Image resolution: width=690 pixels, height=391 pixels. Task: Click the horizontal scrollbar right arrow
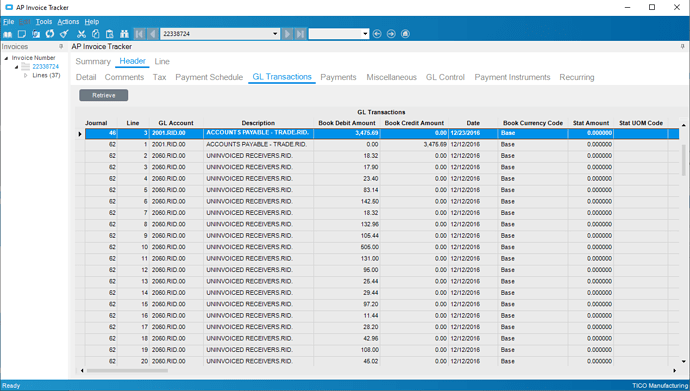(x=675, y=371)
